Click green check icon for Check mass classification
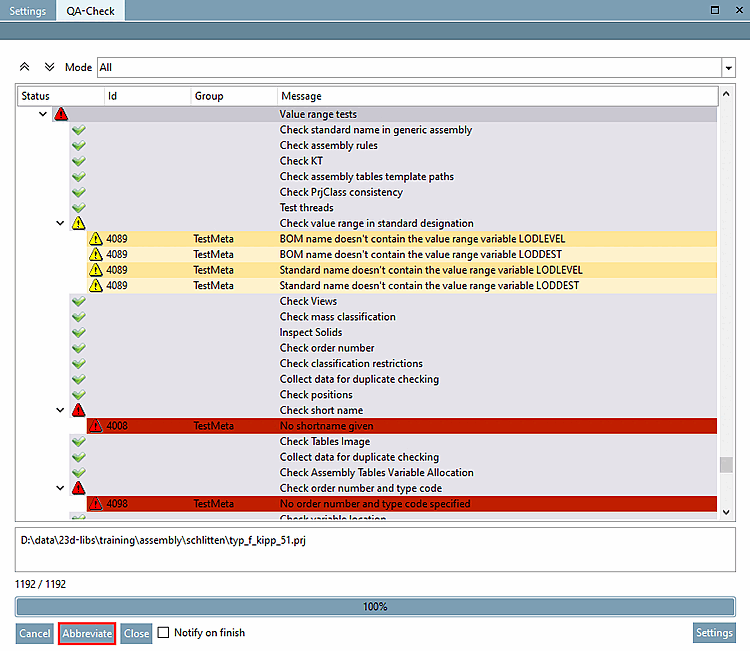This screenshot has height=651, width=750. point(78,317)
